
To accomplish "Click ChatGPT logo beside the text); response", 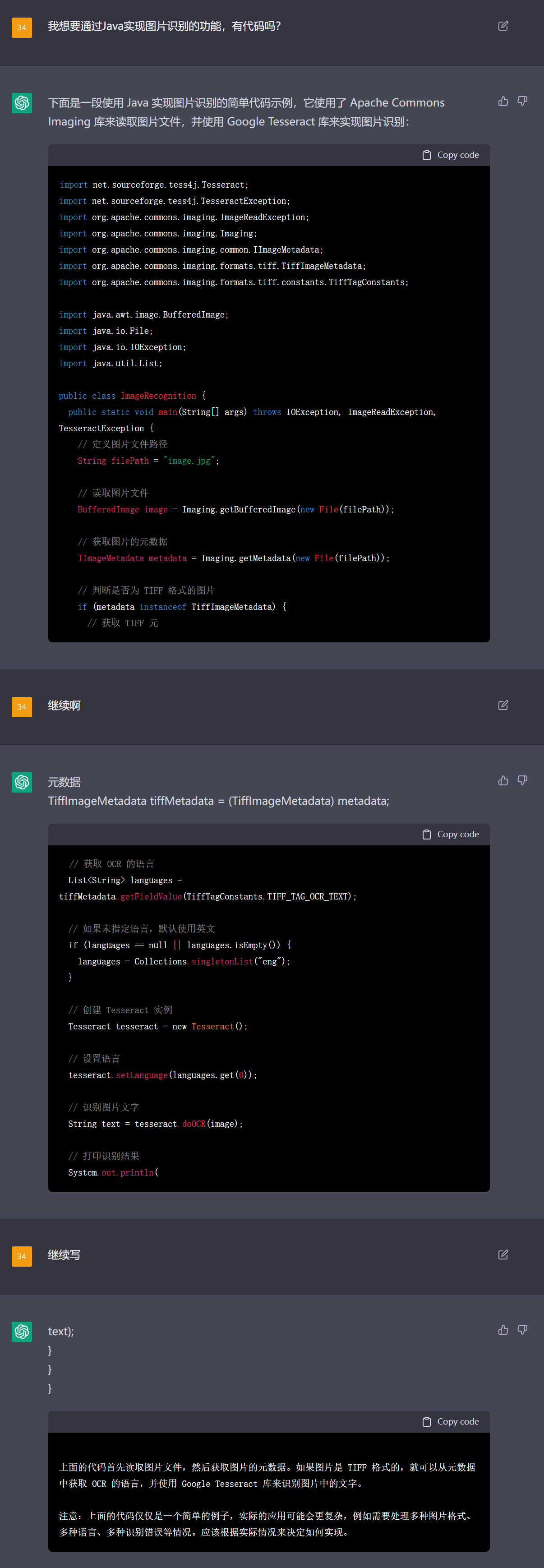I will click(22, 1332).
